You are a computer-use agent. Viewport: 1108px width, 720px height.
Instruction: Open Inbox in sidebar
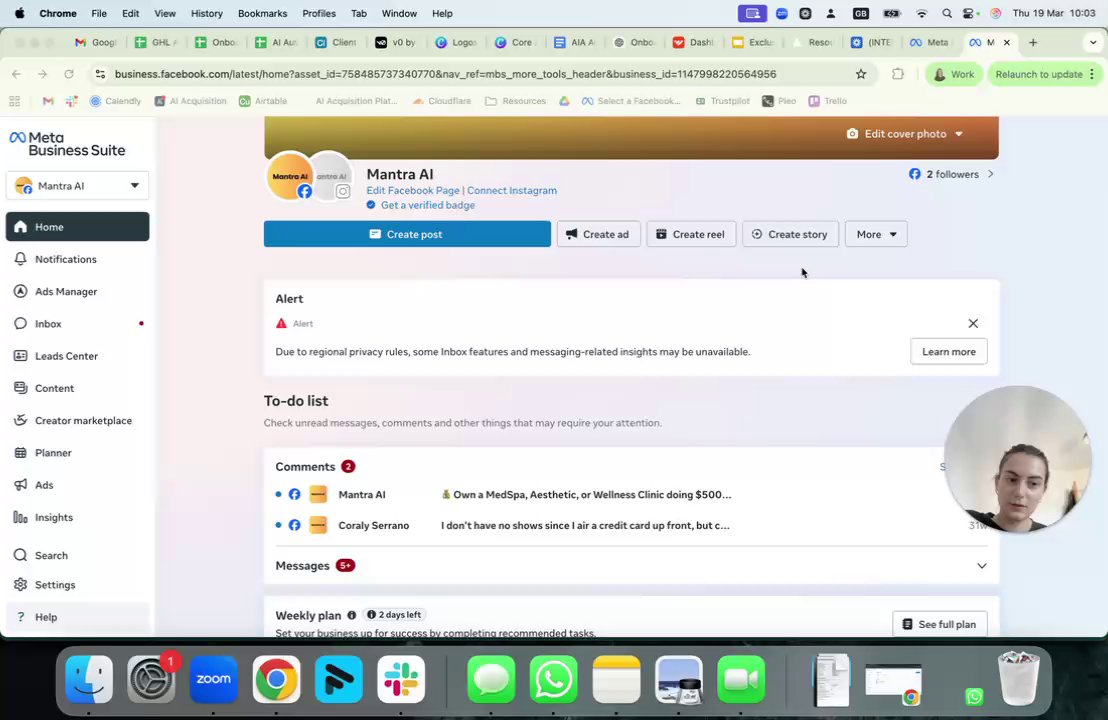[x=78, y=324]
